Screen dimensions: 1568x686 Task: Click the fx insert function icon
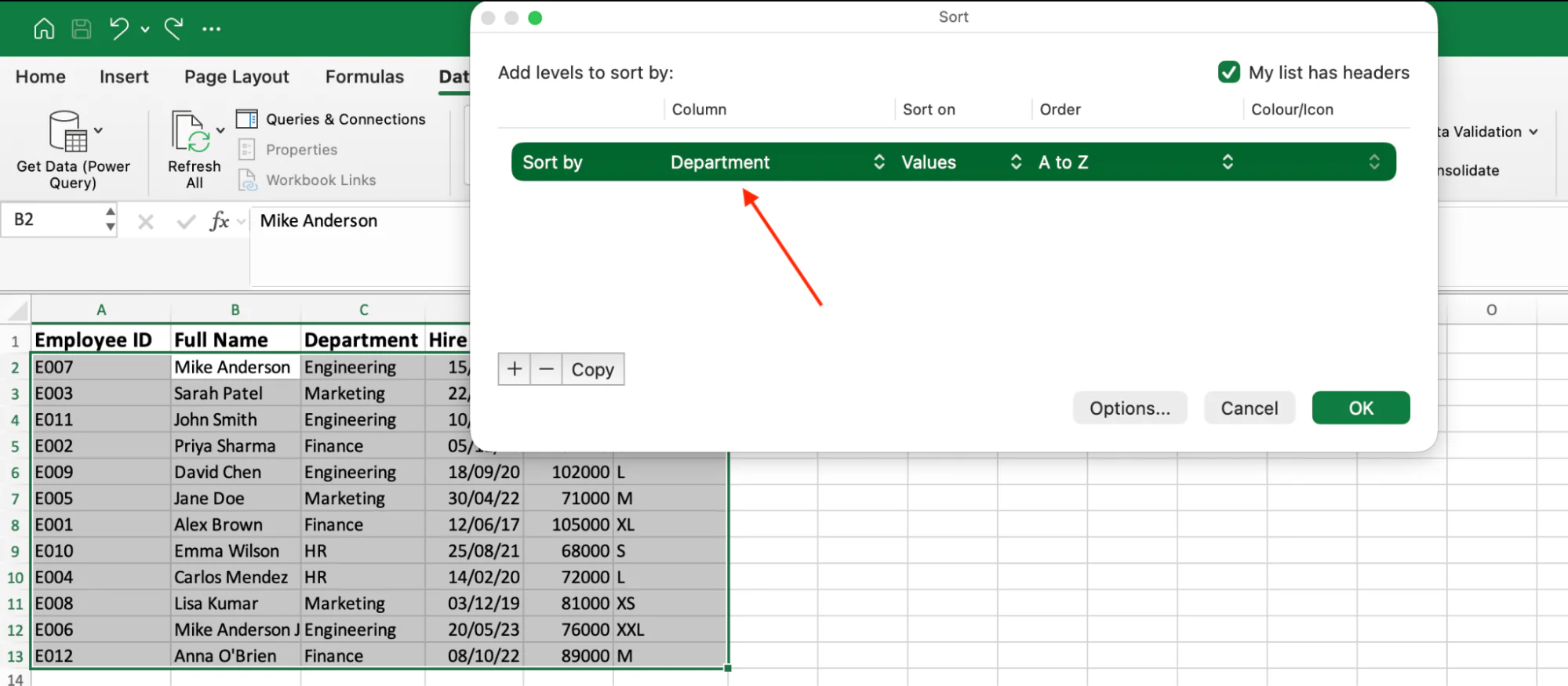tap(220, 221)
